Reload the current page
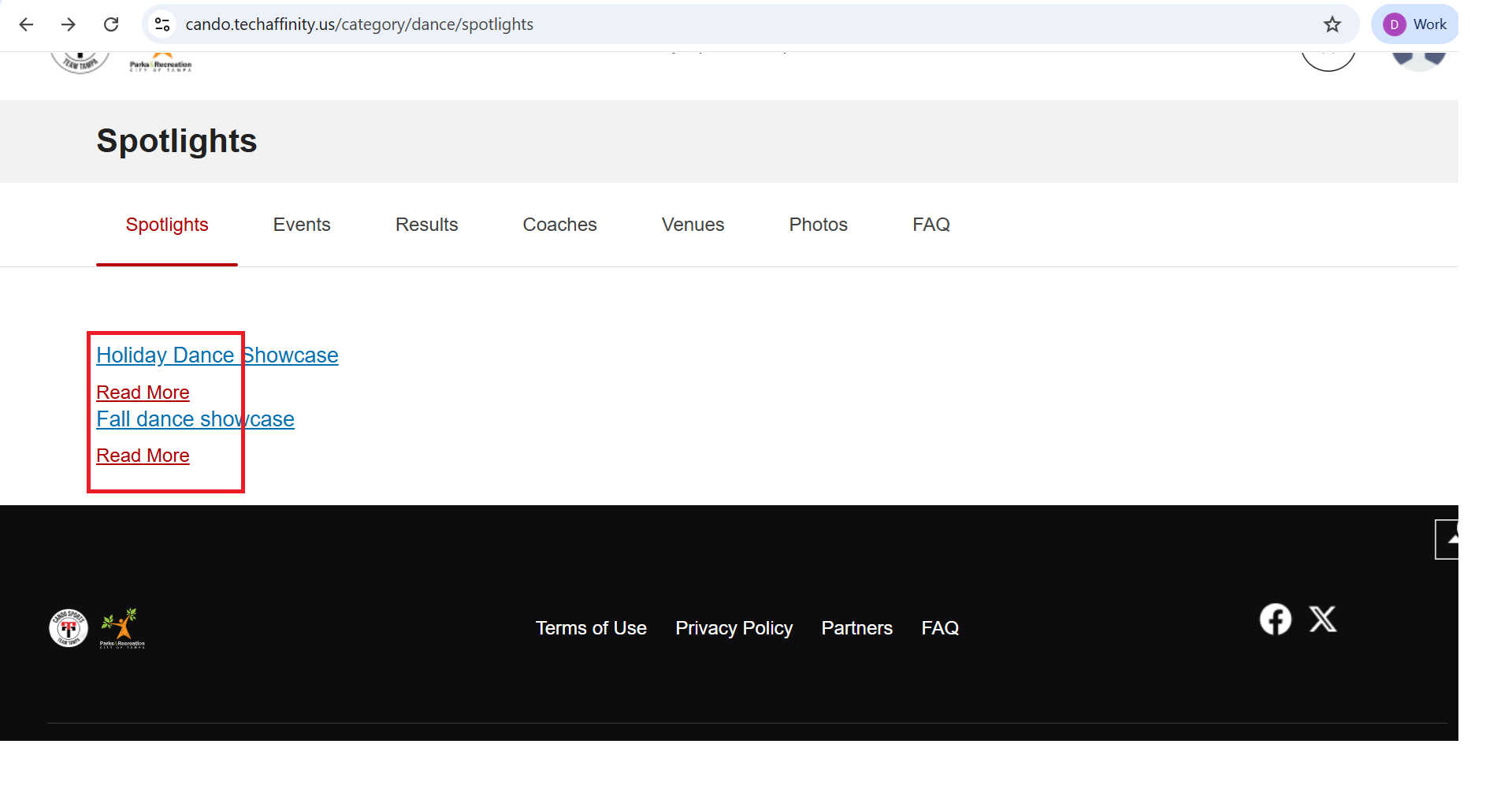 (111, 24)
